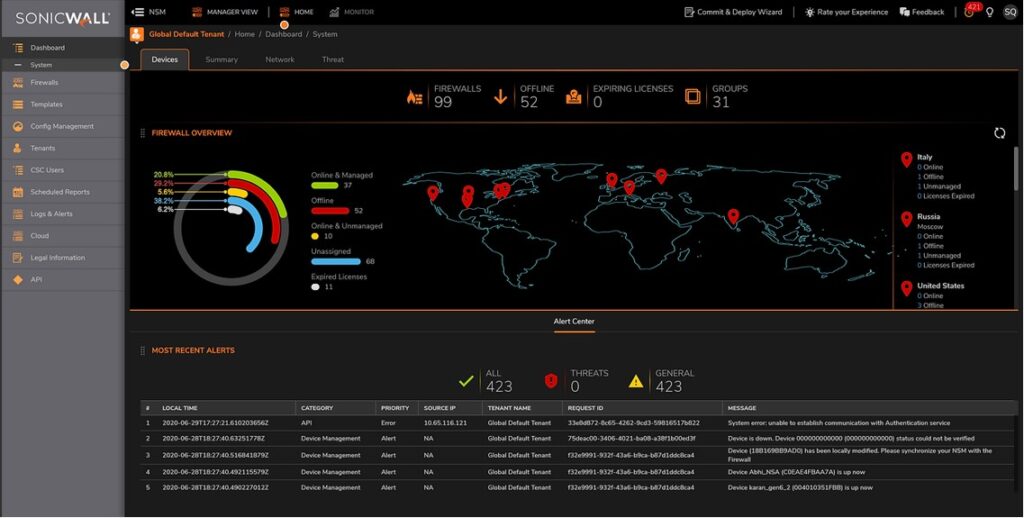Open CSC Users in the sidebar

tap(63, 170)
